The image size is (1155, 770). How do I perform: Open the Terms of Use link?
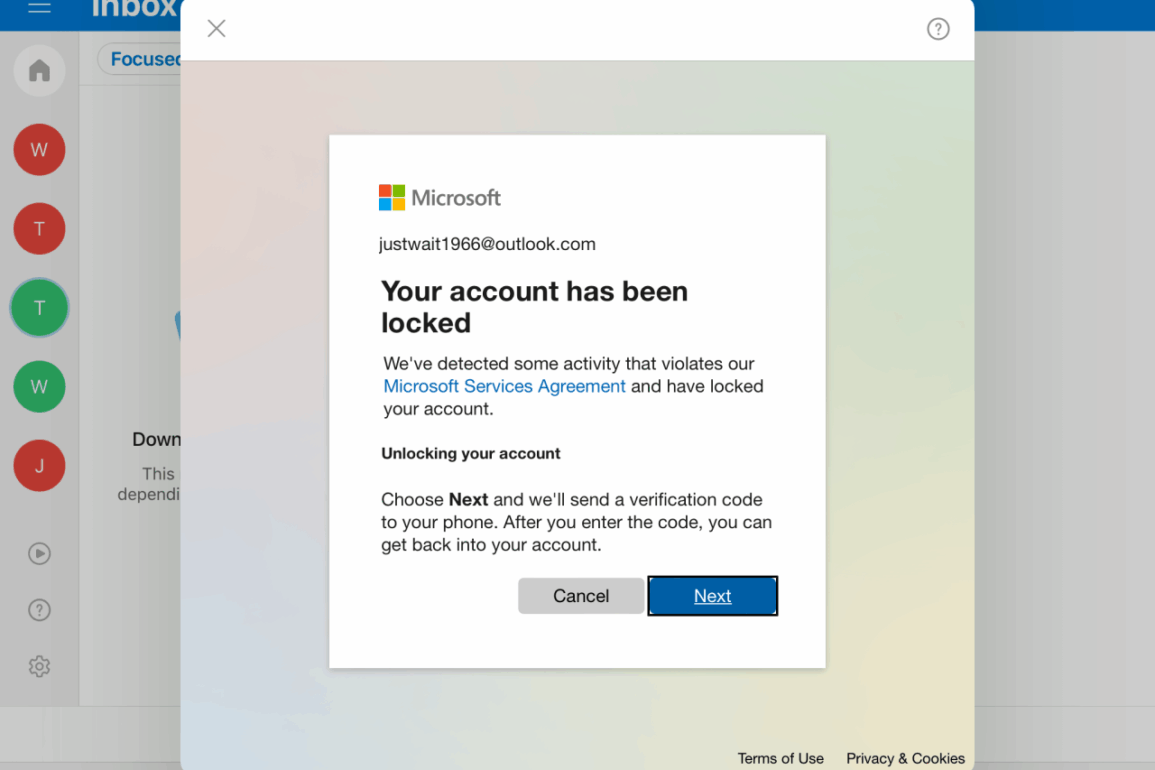(x=781, y=758)
